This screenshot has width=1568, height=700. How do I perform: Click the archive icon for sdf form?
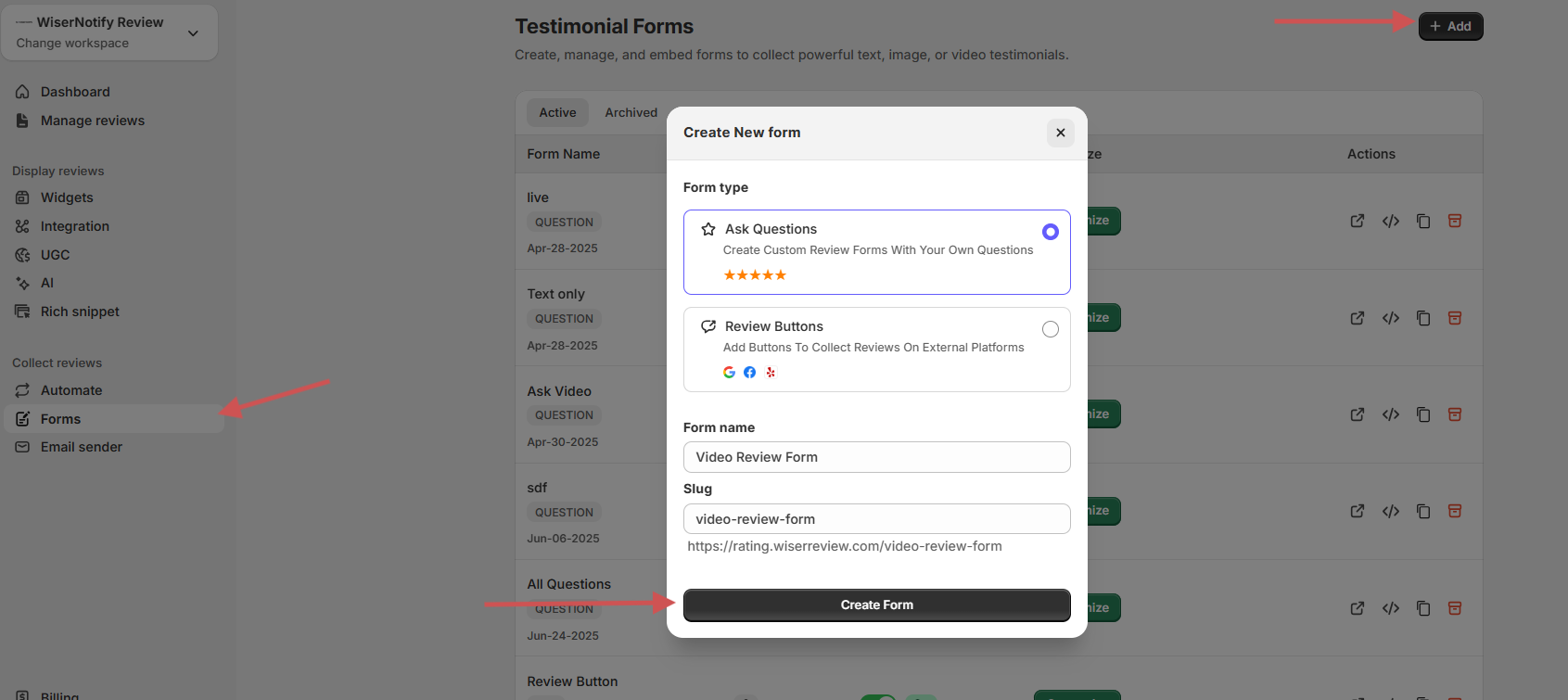tap(1455, 511)
